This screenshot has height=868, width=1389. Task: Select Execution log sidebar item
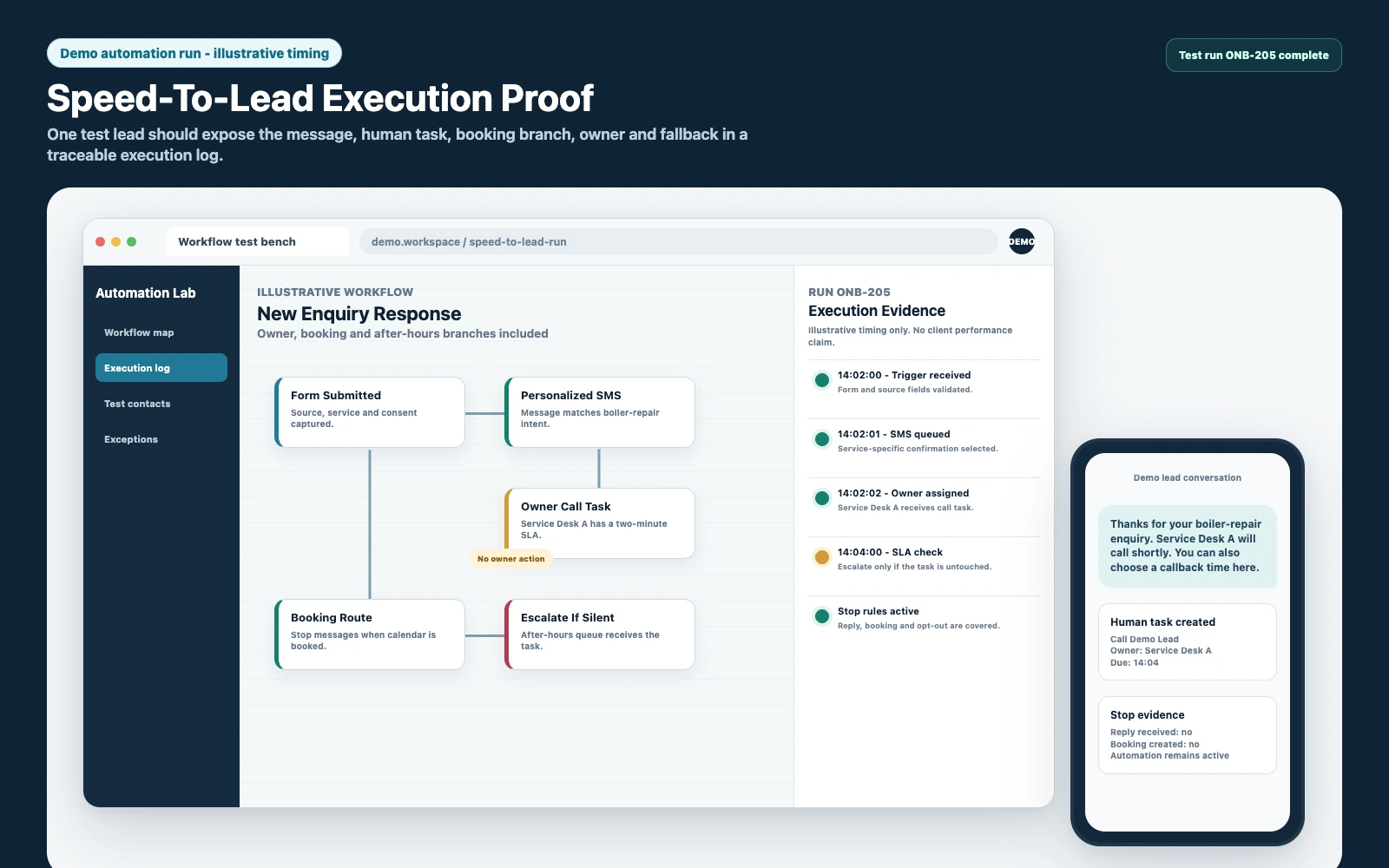pos(161,368)
